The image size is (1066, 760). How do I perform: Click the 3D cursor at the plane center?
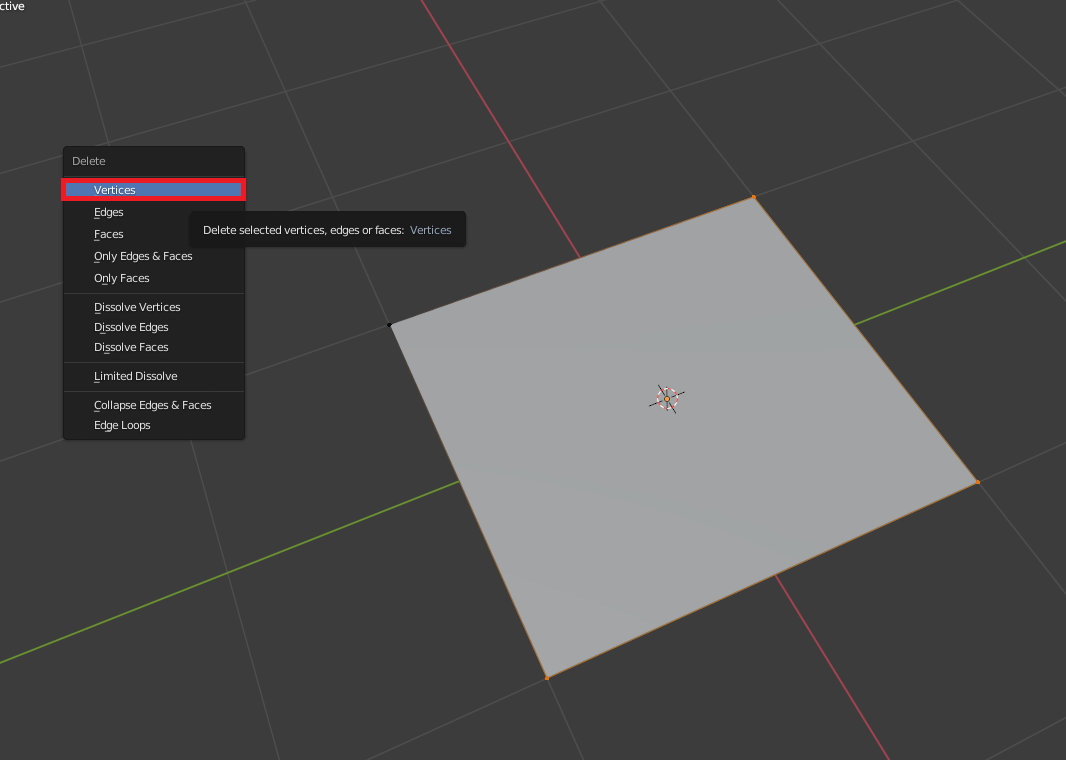(x=667, y=399)
